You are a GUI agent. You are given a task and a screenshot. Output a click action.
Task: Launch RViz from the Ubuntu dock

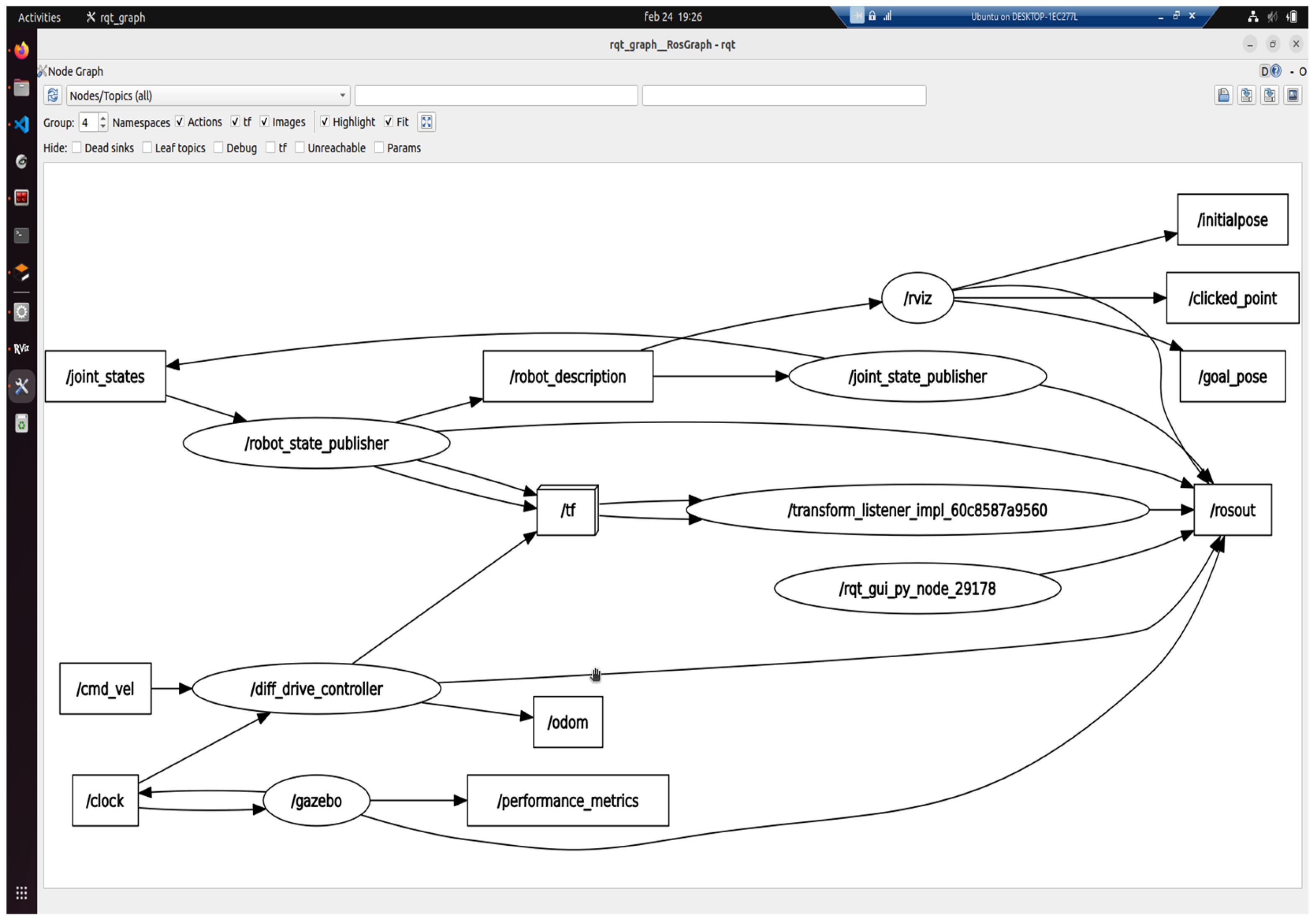coord(22,348)
